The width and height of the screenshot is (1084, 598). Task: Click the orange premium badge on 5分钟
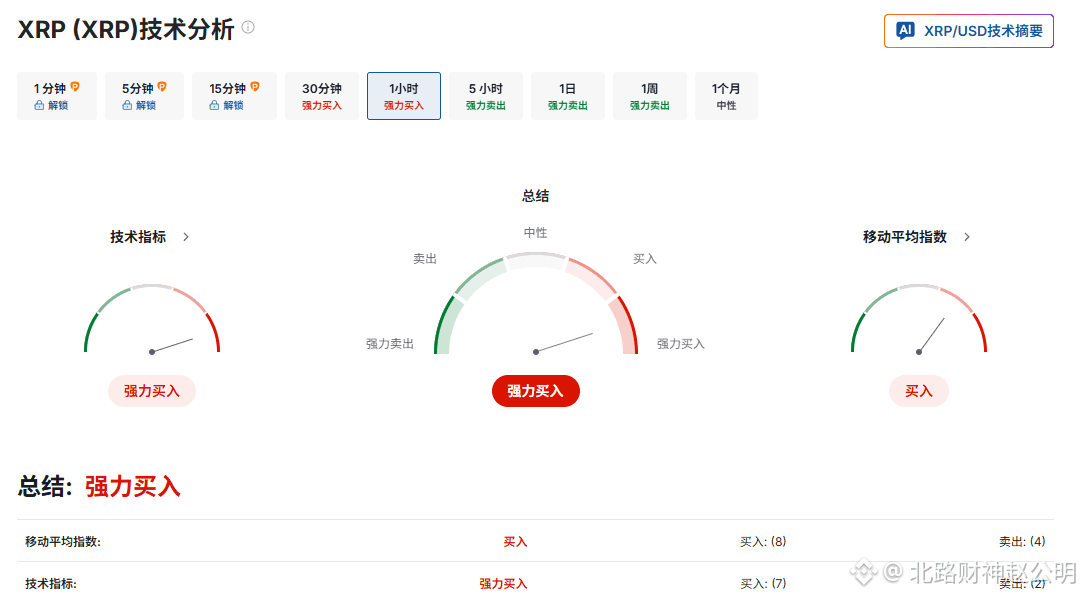click(x=162, y=86)
